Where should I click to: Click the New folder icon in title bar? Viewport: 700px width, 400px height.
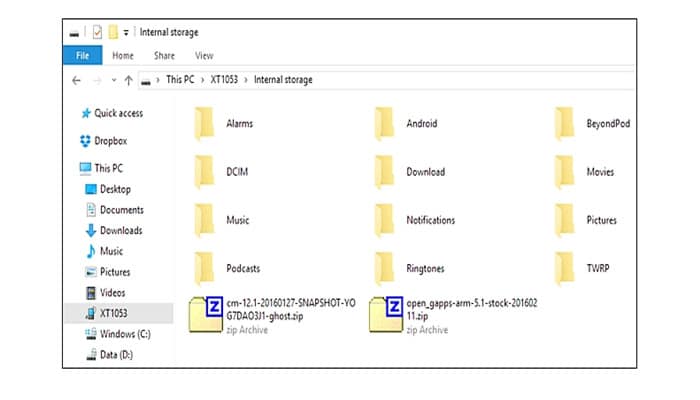113,32
